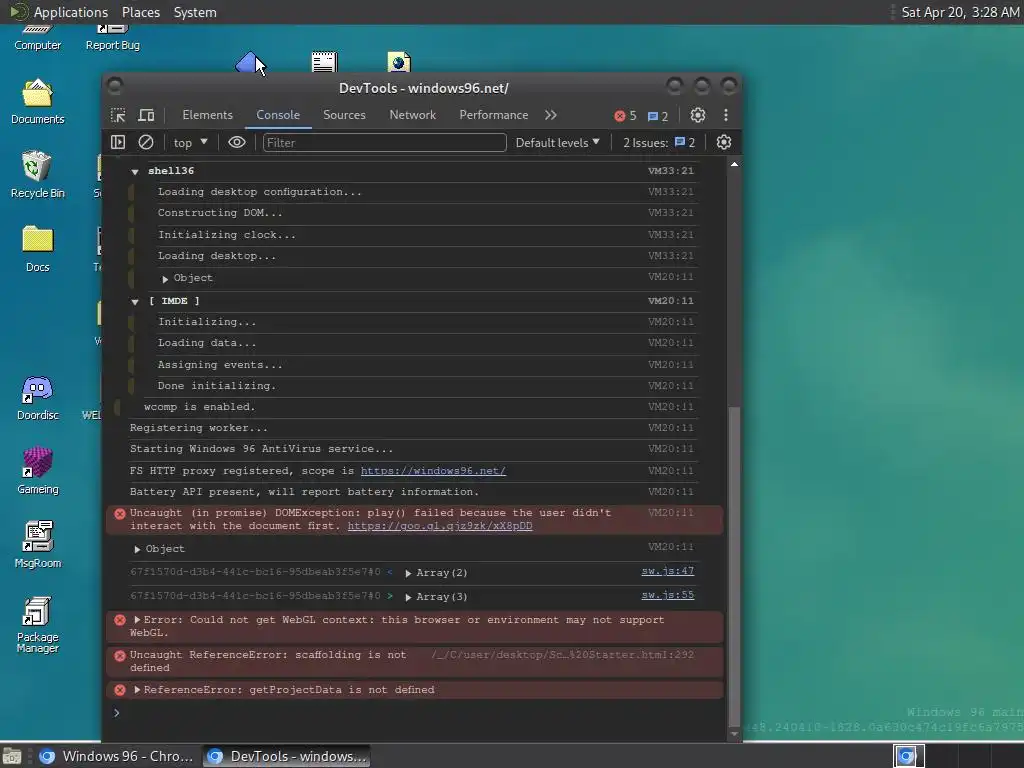Open the Report Bug desktop icon
Viewport: 1024px width, 768px height.
point(112,39)
